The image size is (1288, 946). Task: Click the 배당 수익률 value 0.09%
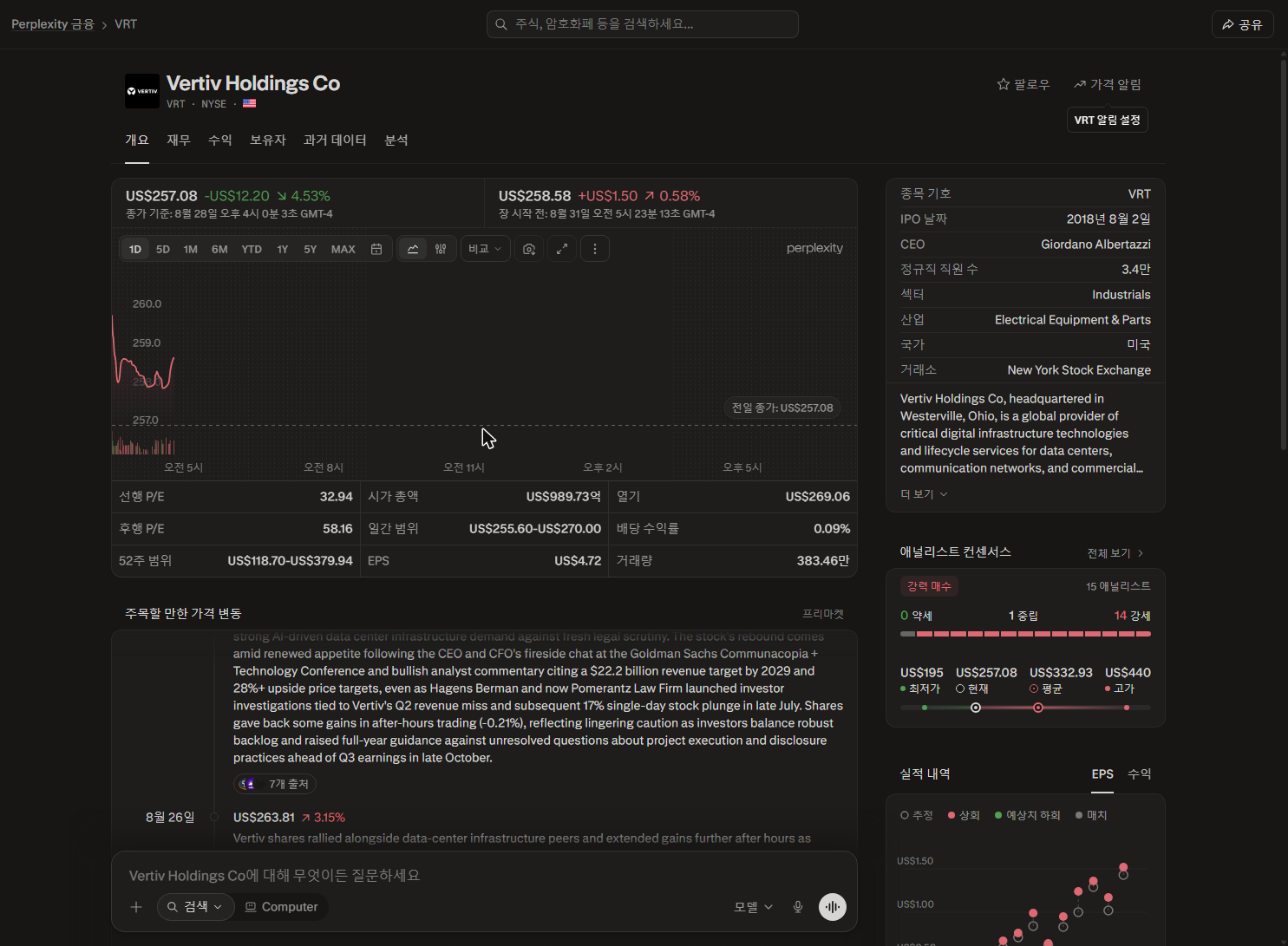[x=832, y=529]
